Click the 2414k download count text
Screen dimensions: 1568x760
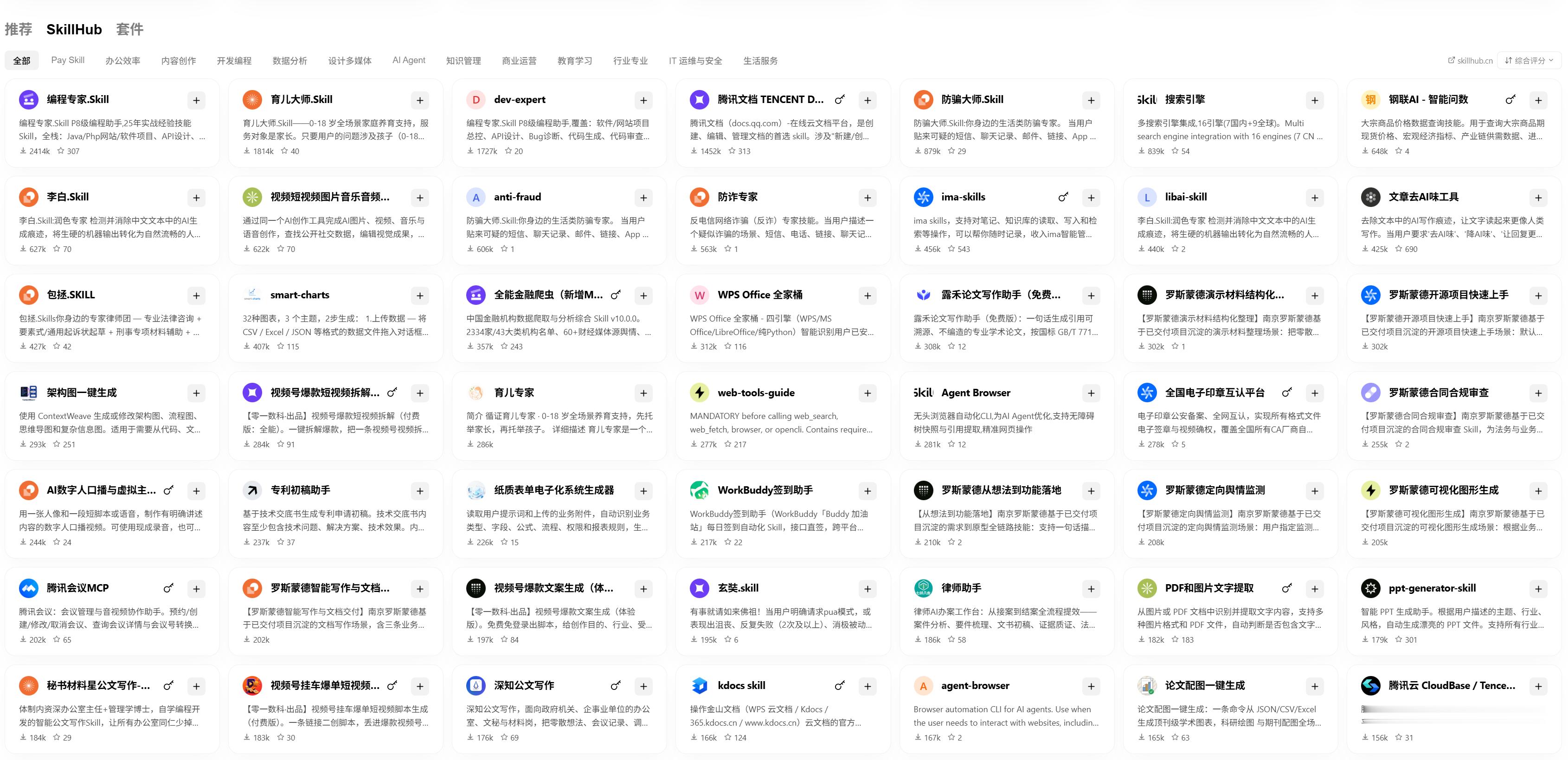pyautogui.click(x=39, y=151)
